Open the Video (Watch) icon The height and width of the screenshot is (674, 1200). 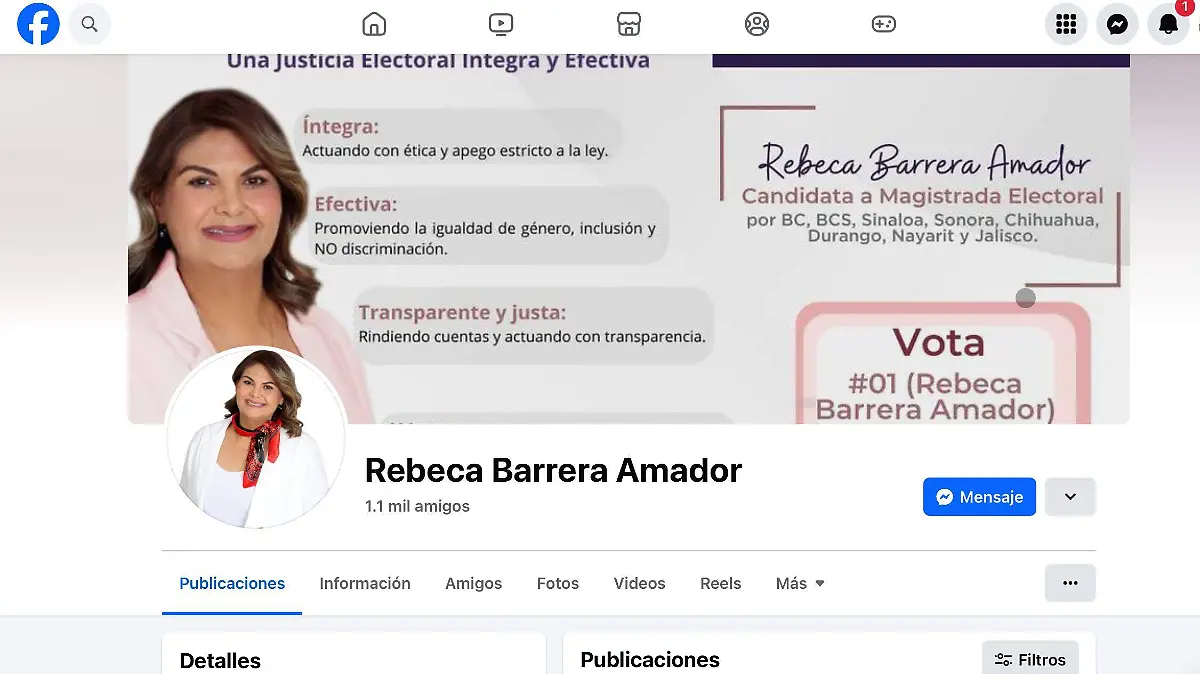[x=501, y=24]
